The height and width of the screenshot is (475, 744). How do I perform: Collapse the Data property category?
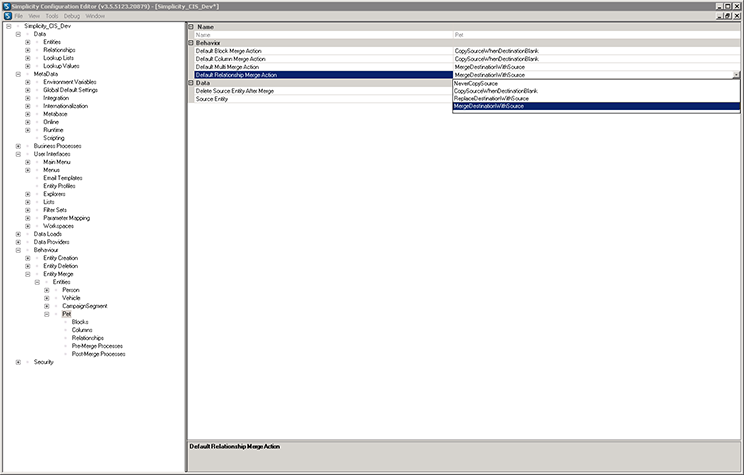[191, 83]
